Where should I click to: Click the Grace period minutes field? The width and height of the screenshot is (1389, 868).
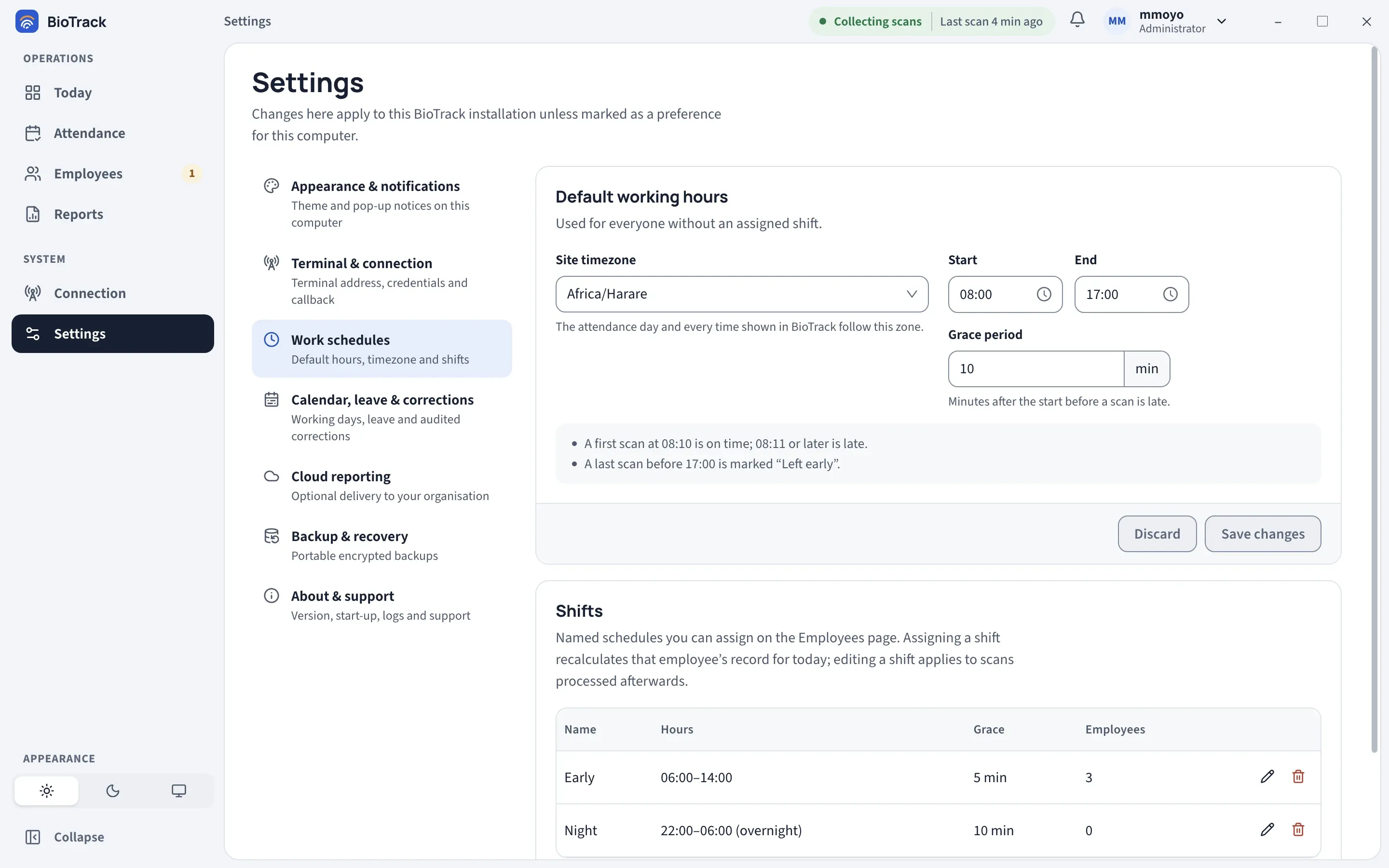coord(1036,368)
